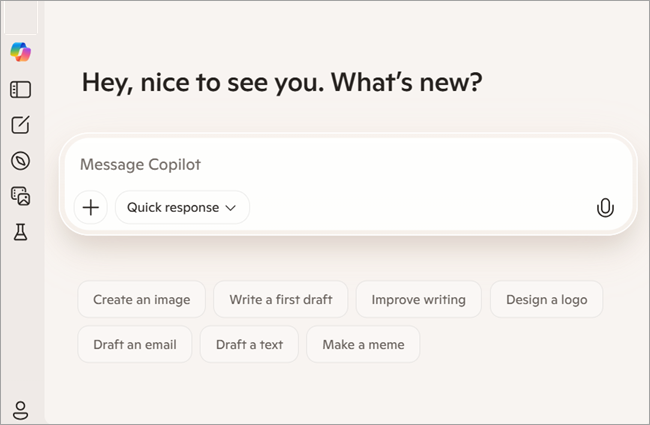The image size is (650, 425).
Task: Click the Copilot logo icon
Action: 20,53
